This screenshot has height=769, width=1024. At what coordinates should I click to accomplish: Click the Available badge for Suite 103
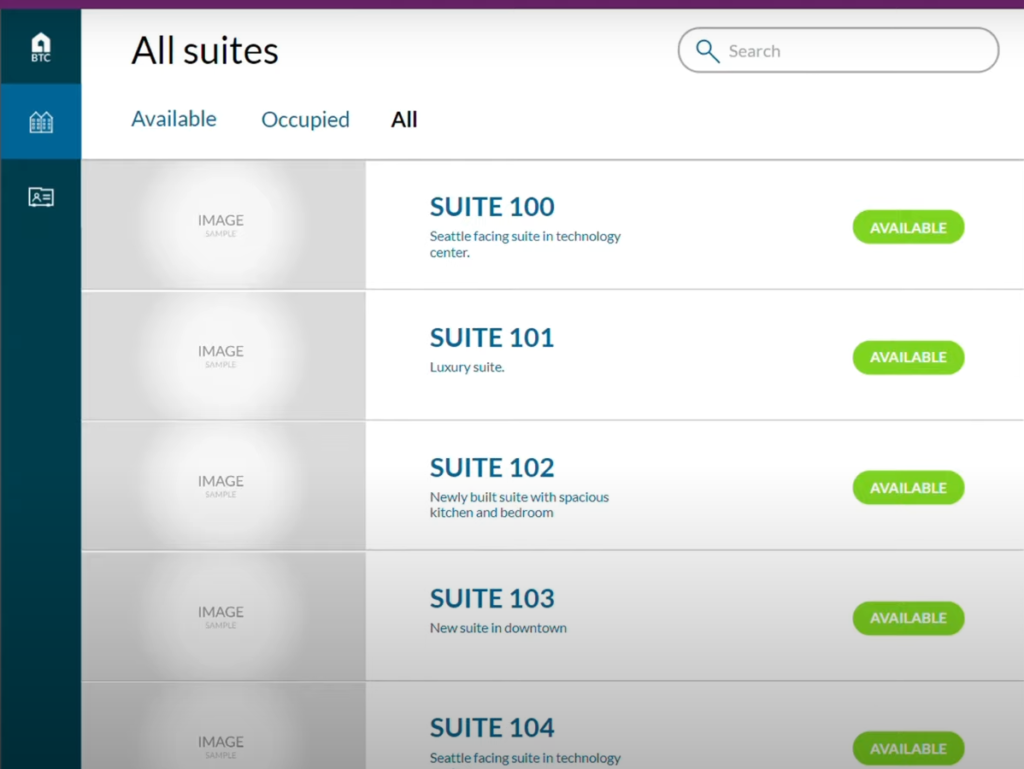(x=908, y=618)
